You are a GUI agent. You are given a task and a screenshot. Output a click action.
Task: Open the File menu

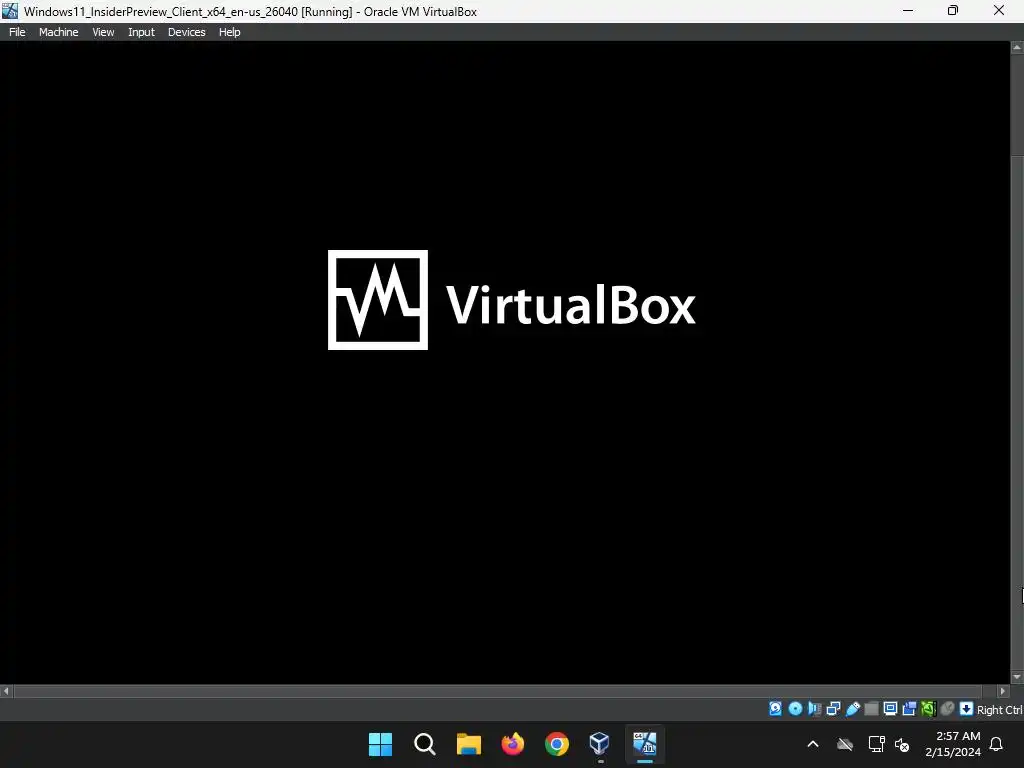point(17,32)
